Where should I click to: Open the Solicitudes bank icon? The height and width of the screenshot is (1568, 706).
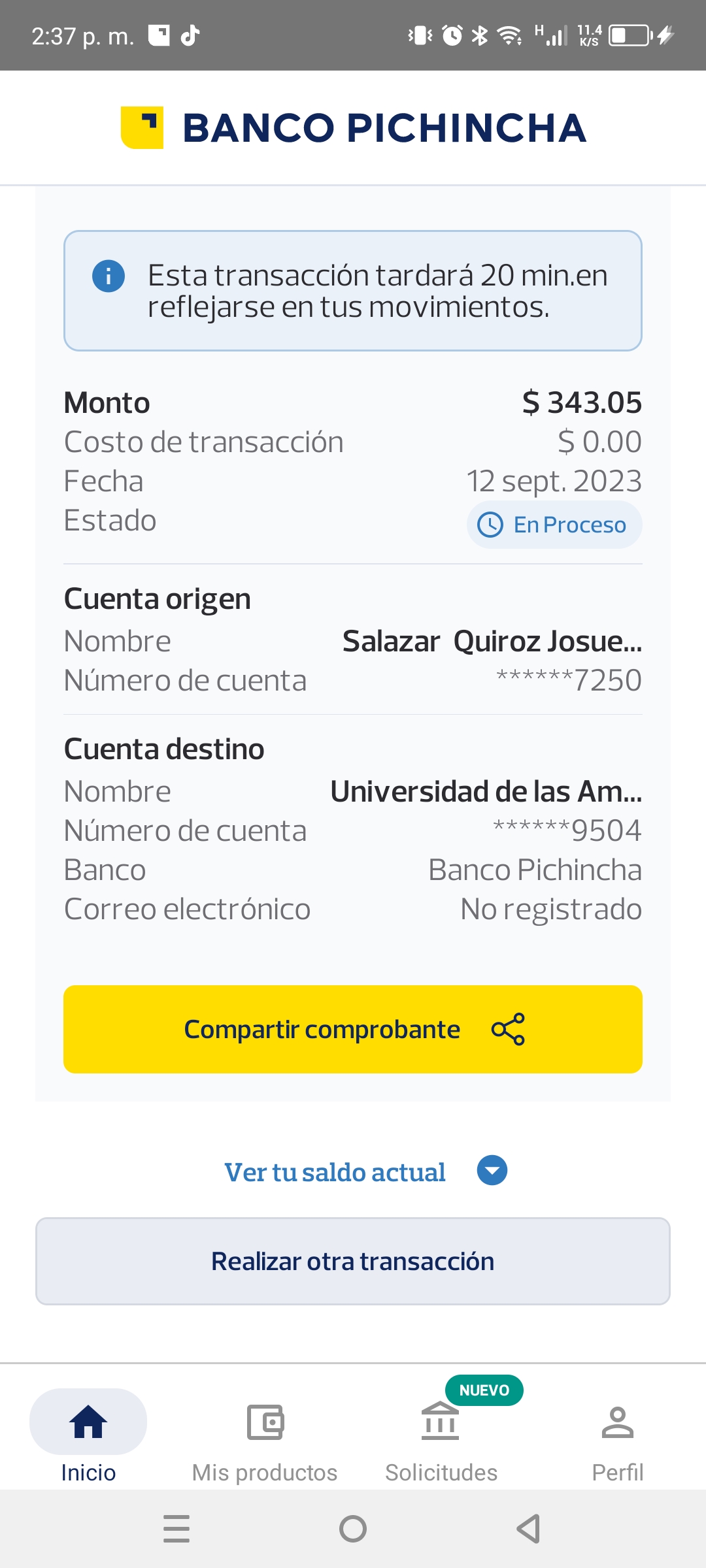[441, 1422]
